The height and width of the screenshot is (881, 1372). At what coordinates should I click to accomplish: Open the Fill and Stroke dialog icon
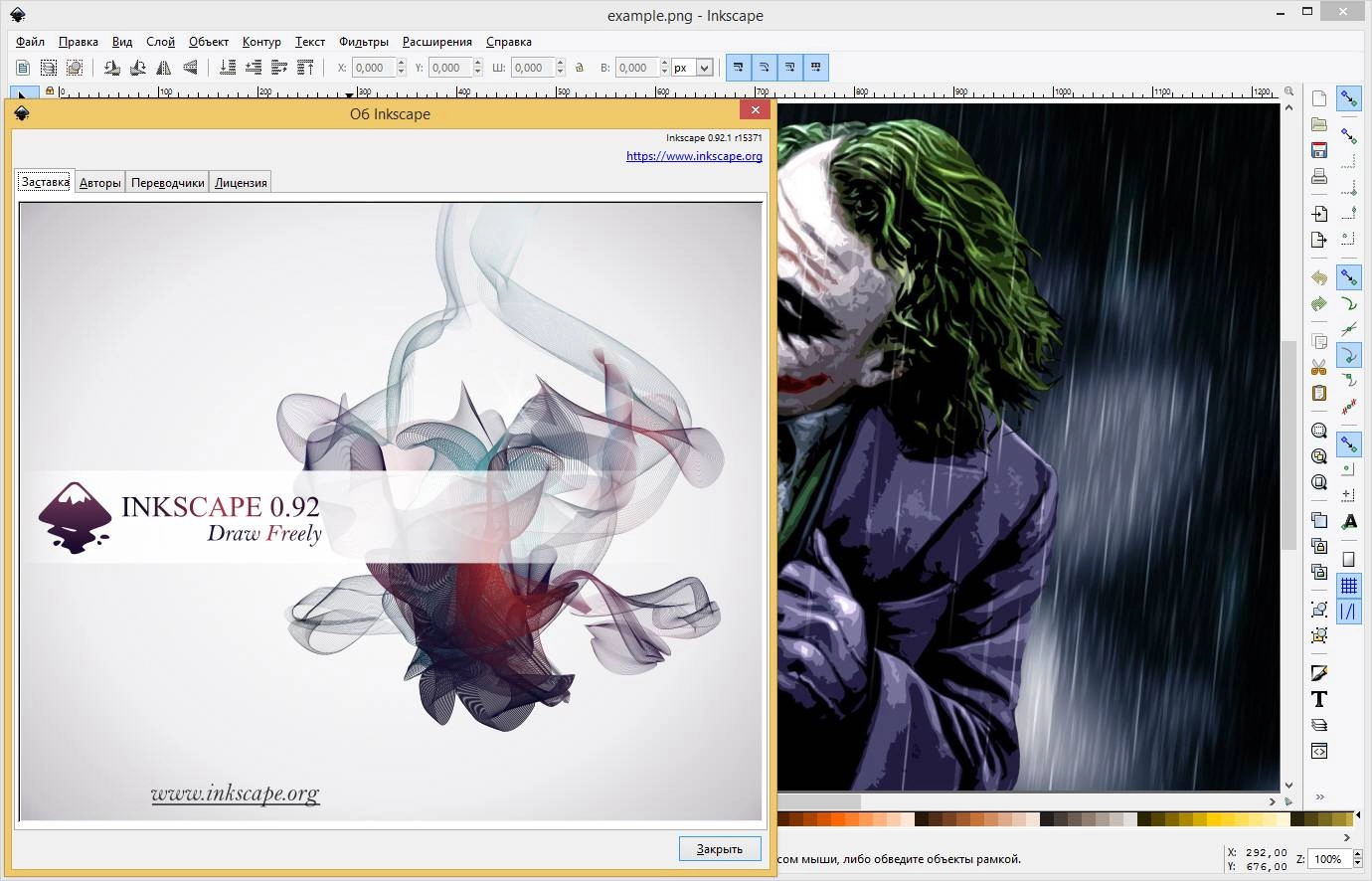1319,673
